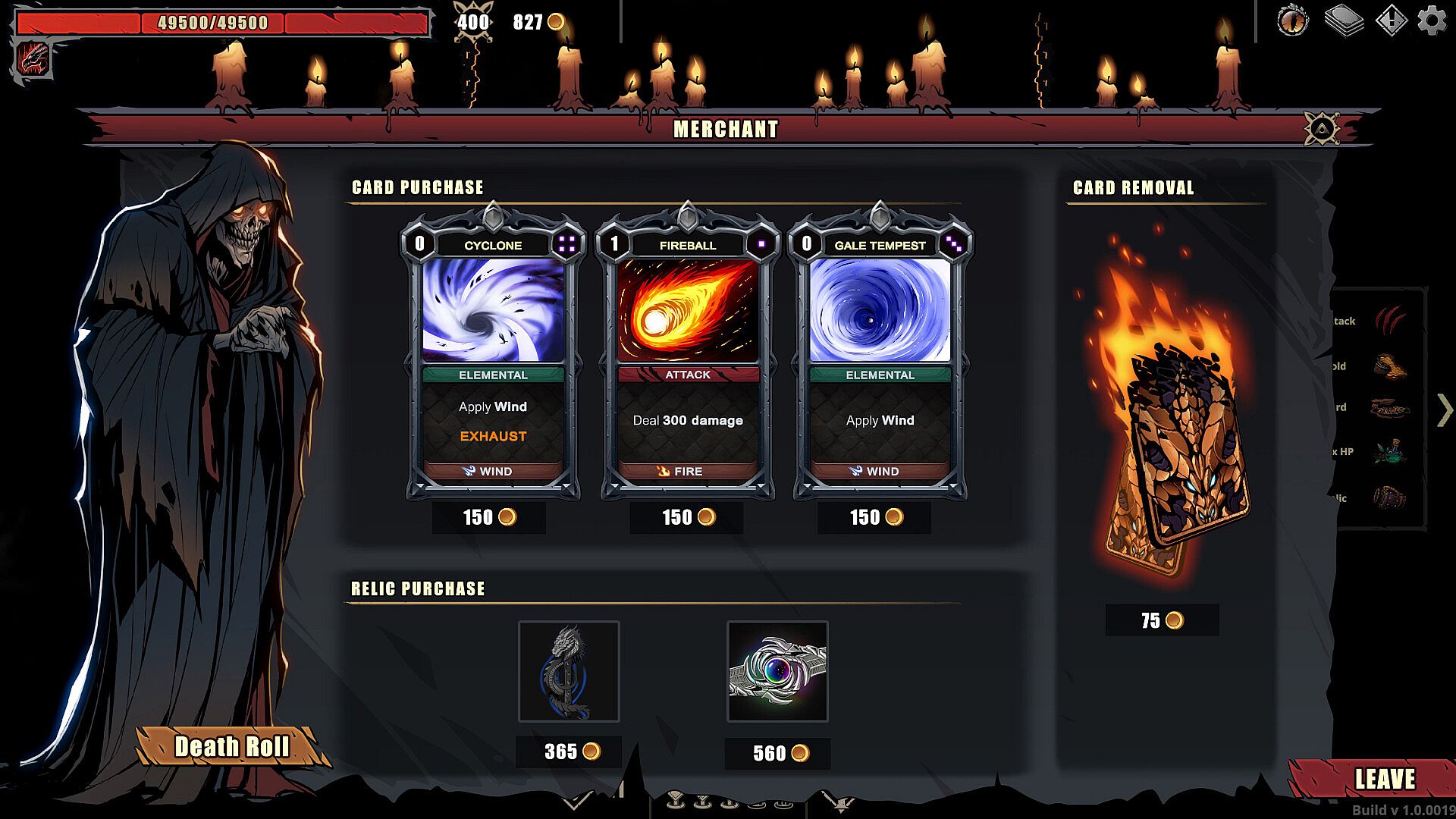
Task: Click the red health bar
Action: click(221, 23)
